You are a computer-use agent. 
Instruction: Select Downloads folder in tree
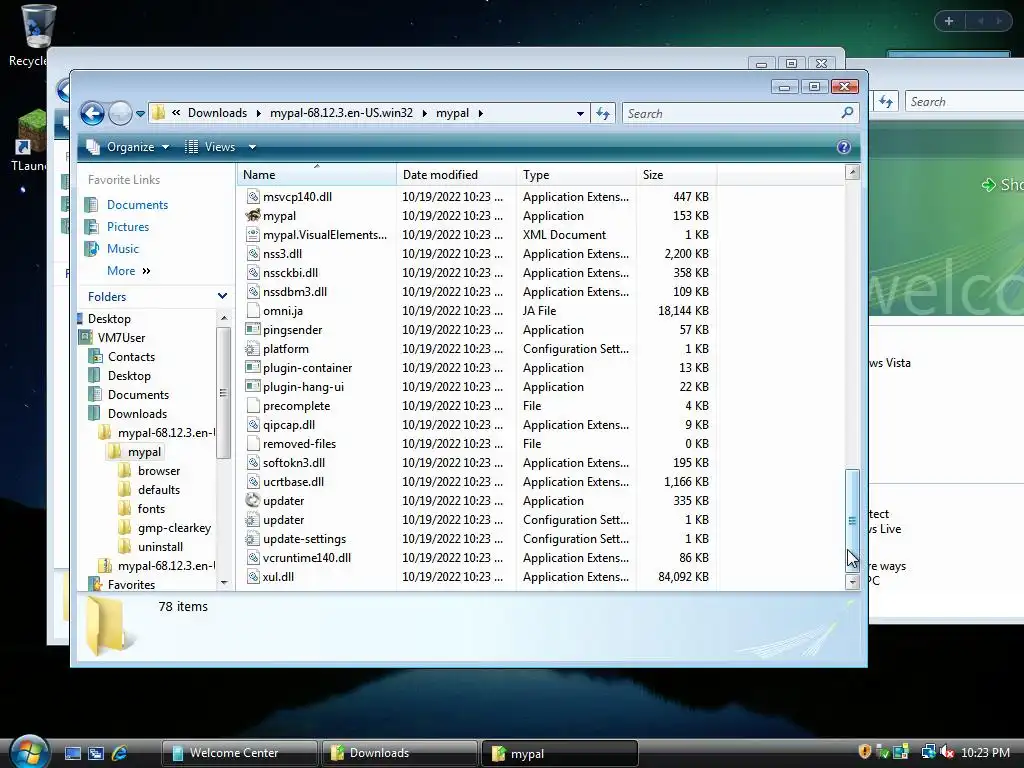click(x=137, y=413)
